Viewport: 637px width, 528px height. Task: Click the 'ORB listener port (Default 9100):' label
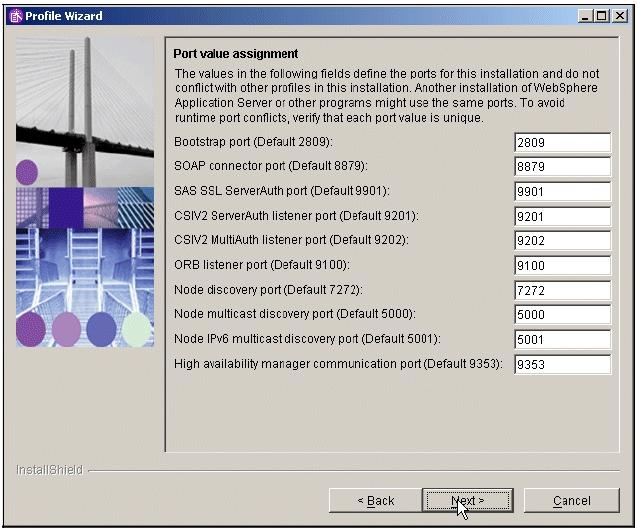(x=262, y=265)
